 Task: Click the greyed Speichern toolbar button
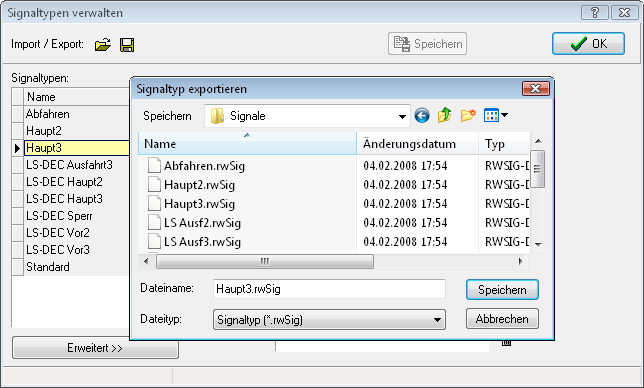click(x=428, y=44)
